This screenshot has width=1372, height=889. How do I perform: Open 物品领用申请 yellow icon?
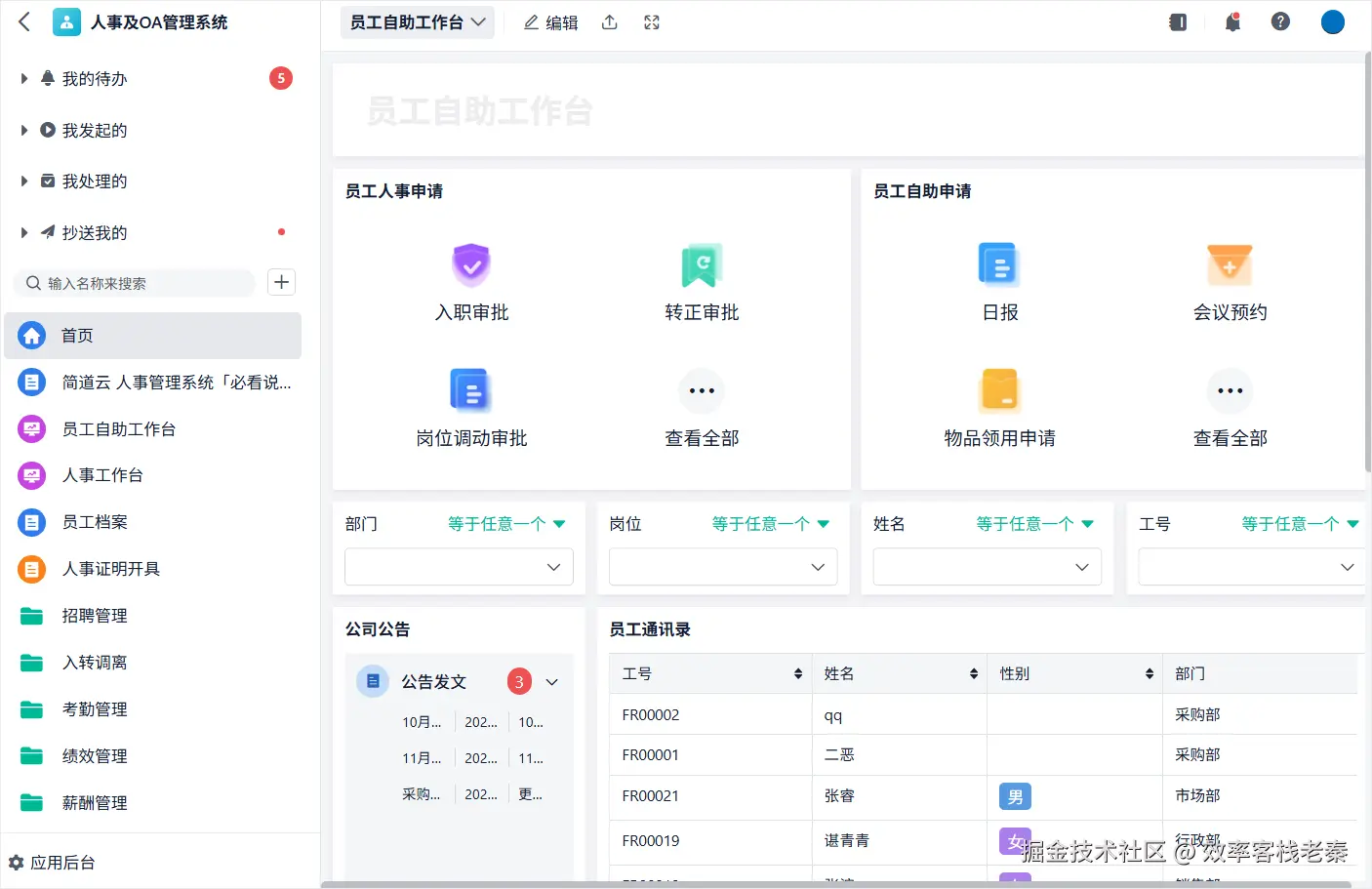click(x=999, y=390)
